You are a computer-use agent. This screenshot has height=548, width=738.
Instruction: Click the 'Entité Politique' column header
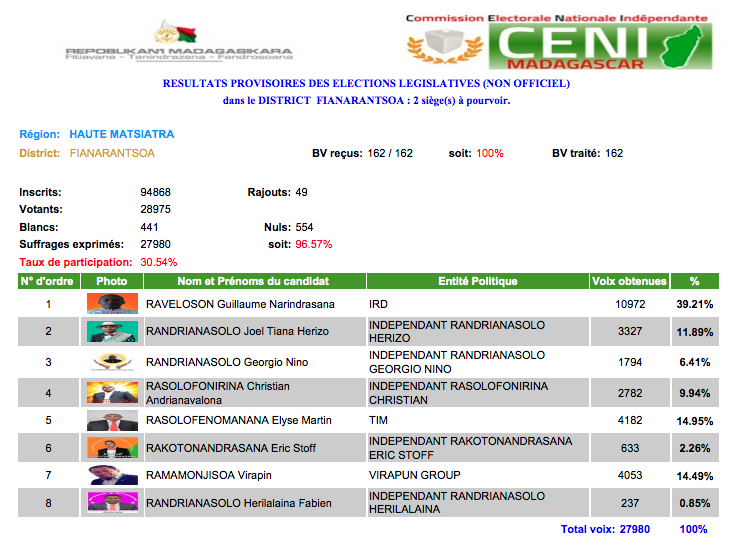coord(477,282)
